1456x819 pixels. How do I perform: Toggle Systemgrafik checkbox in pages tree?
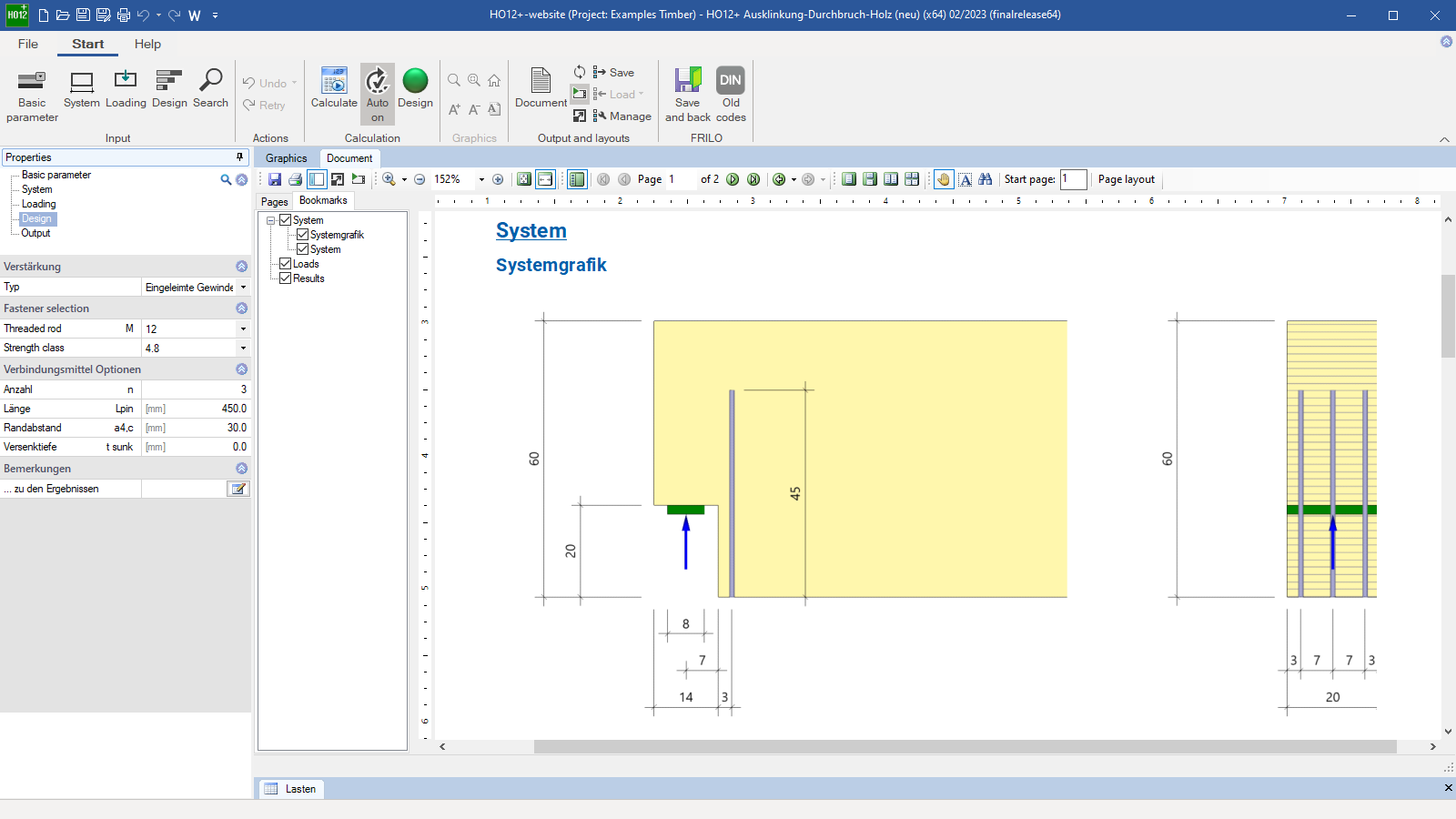tap(303, 235)
